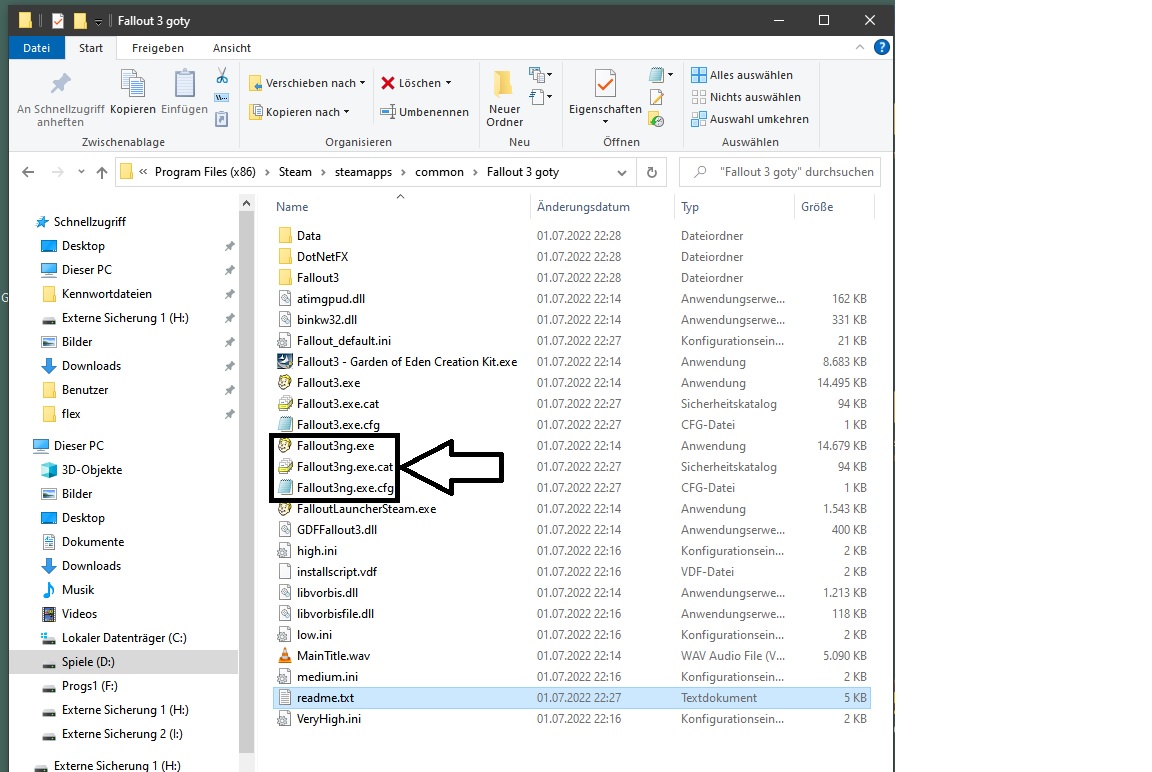This screenshot has height=772, width=1152.
Task: Expand the Kopieren nach dropdown
Action: [x=346, y=112]
